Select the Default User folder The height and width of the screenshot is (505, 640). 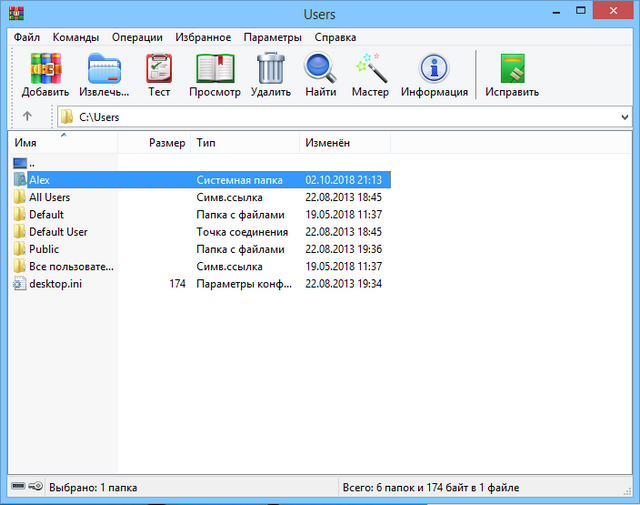(x=58, y=232)
